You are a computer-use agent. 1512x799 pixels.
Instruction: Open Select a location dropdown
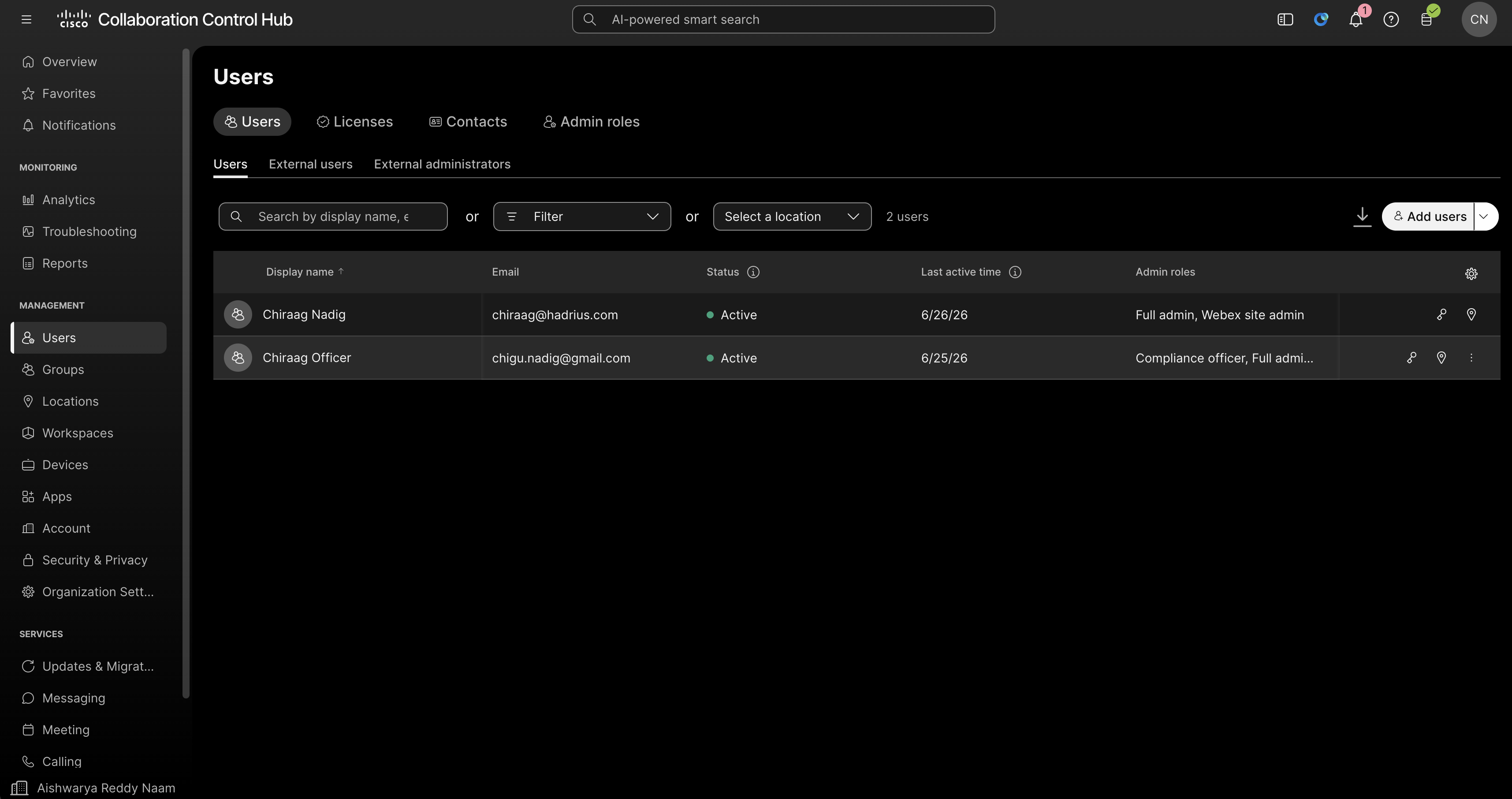792,217
